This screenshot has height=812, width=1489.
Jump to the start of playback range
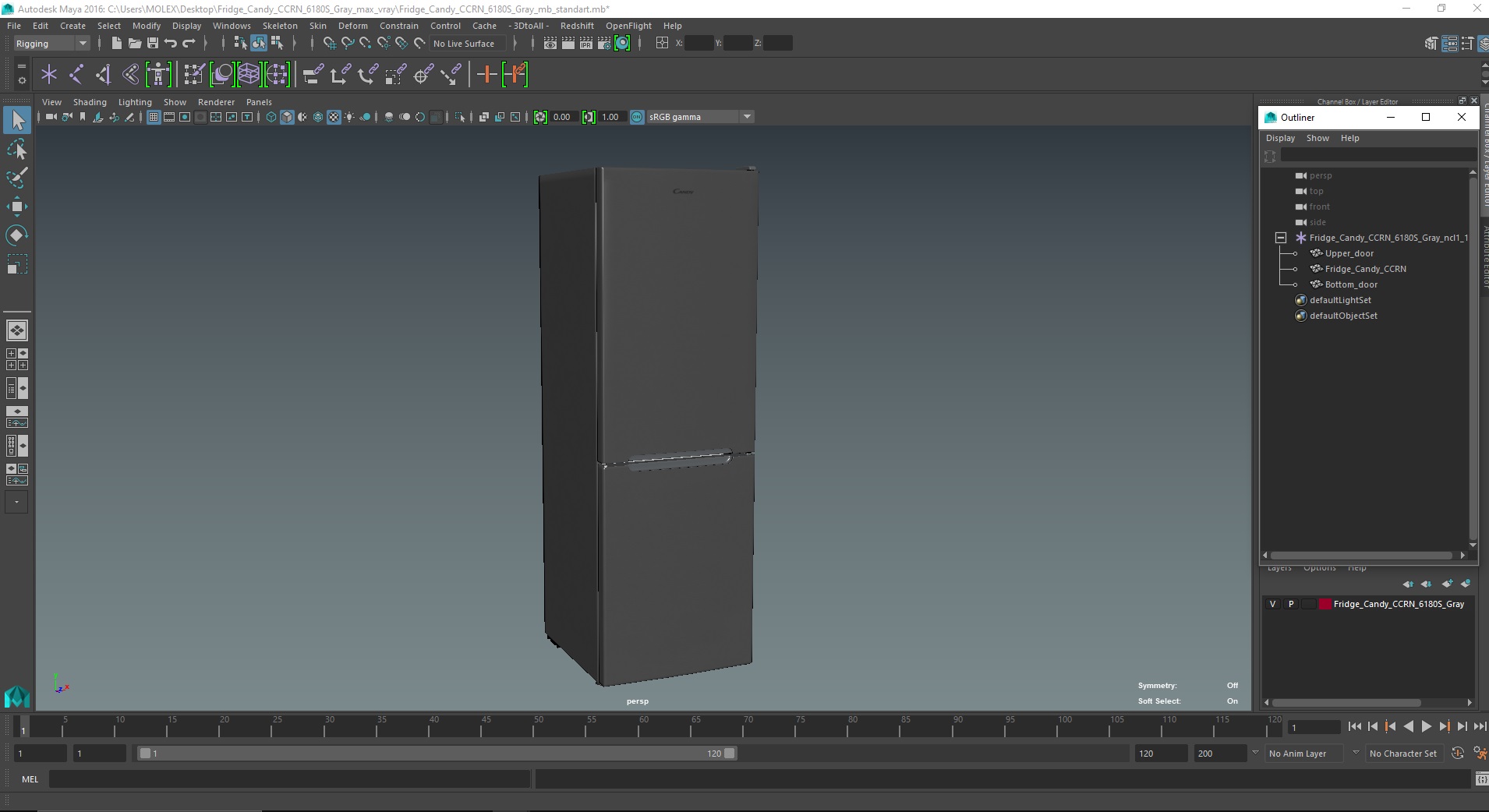click(1354, 726)
